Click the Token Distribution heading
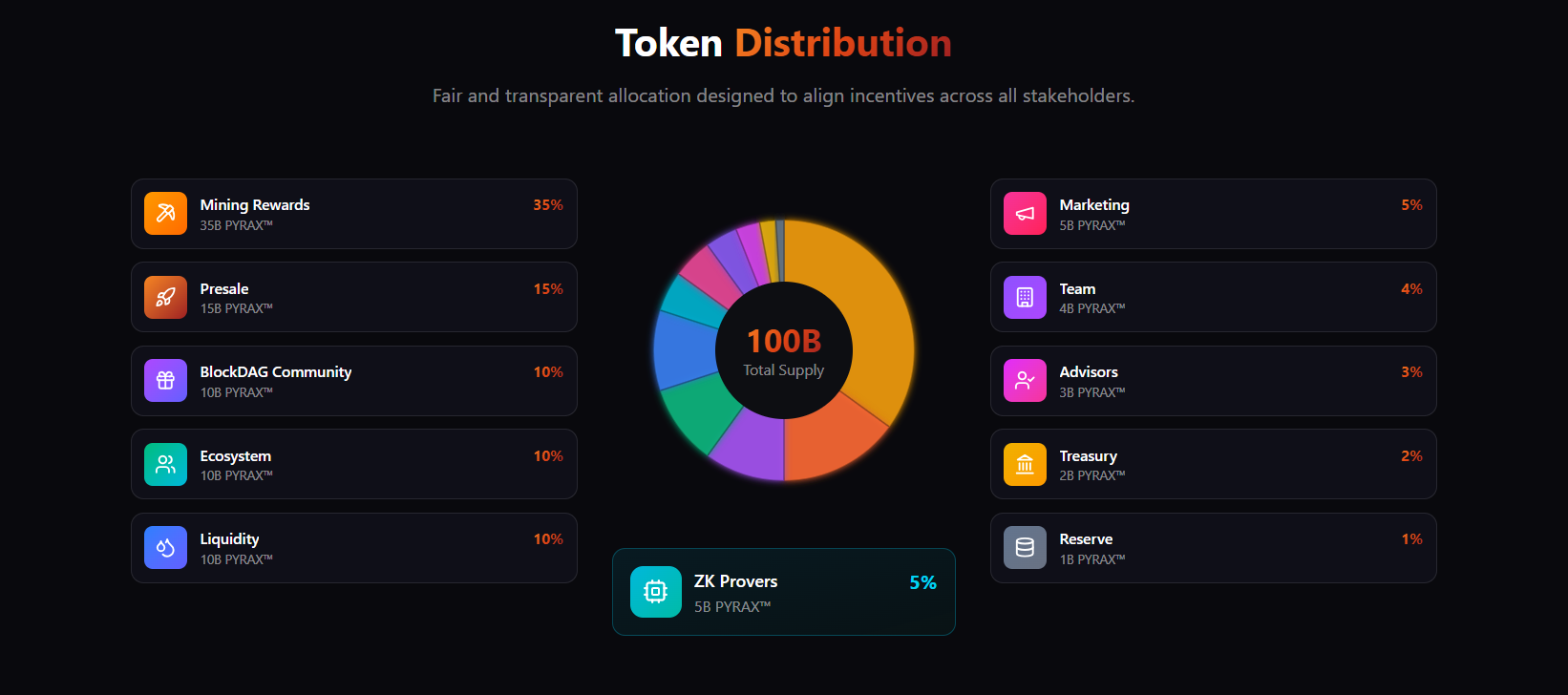1568x695 pixels. click(x=784, y=43)
